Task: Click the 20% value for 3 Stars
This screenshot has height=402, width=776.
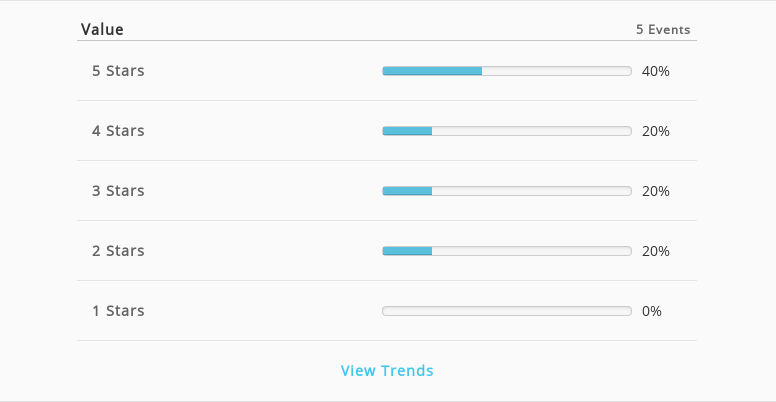Action: [656, 191]
